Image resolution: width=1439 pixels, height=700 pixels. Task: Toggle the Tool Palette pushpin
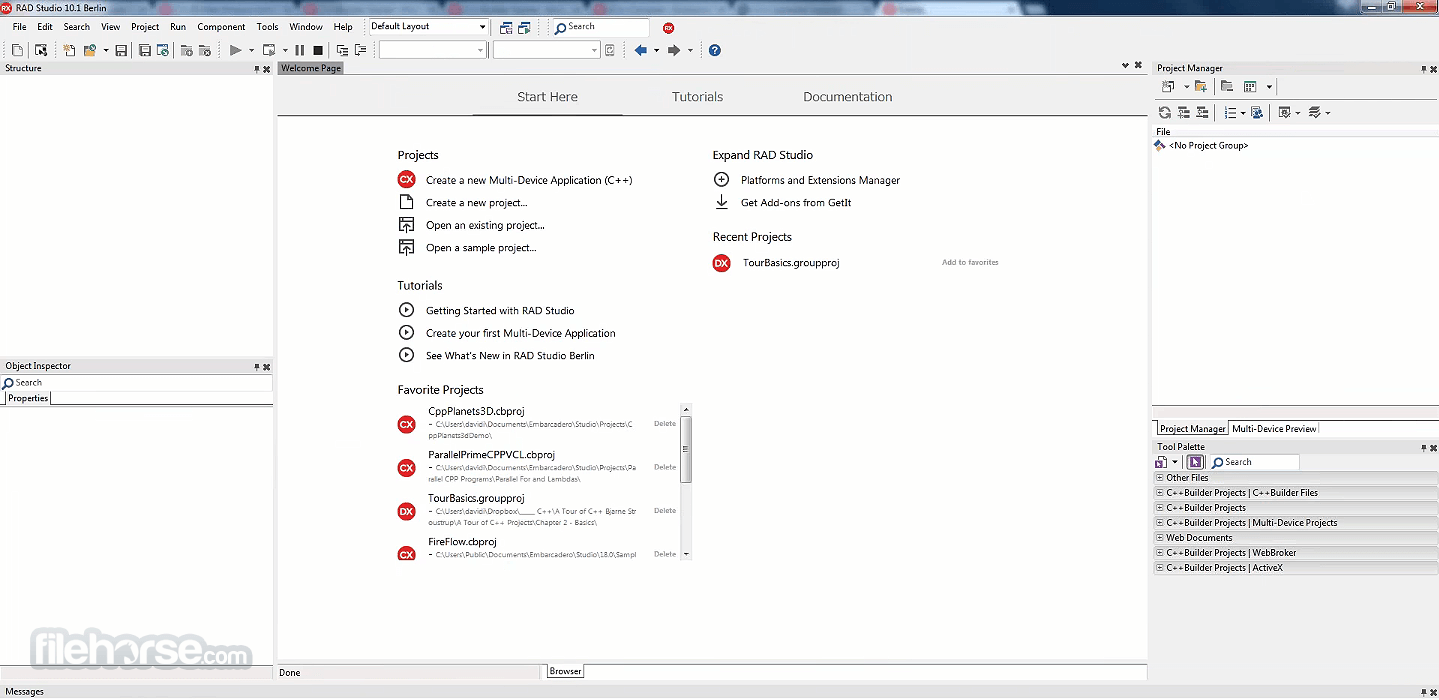click(x=1423, y=448)
